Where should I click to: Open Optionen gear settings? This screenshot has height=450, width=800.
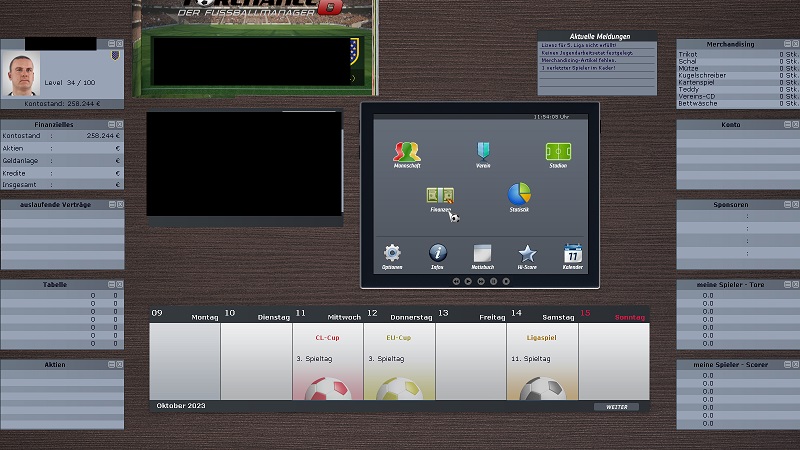tap(392, 255)
